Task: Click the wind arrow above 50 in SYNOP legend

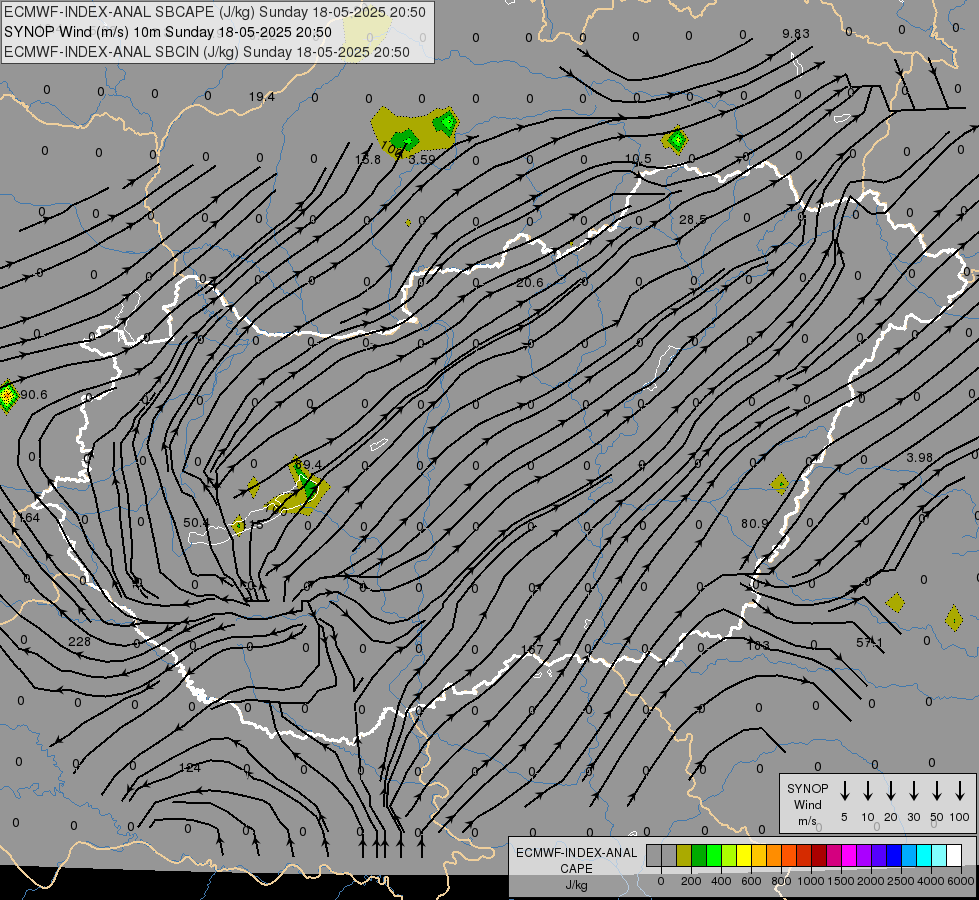Action: [937, 791]
